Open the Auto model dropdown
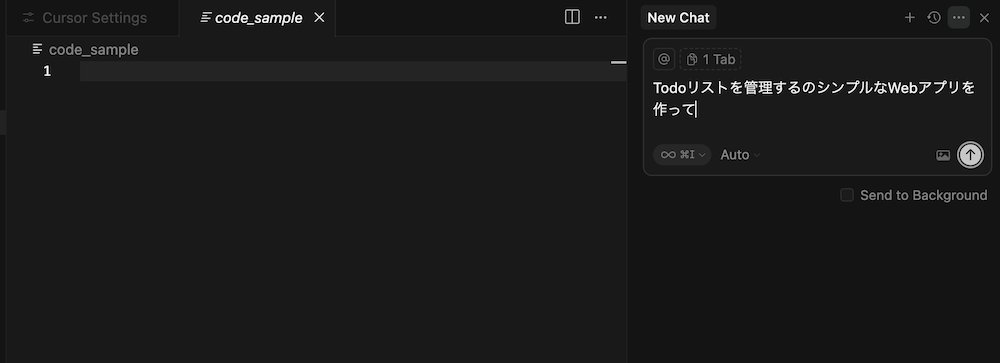The image size is (1000, 363). [x=740, y=154]
